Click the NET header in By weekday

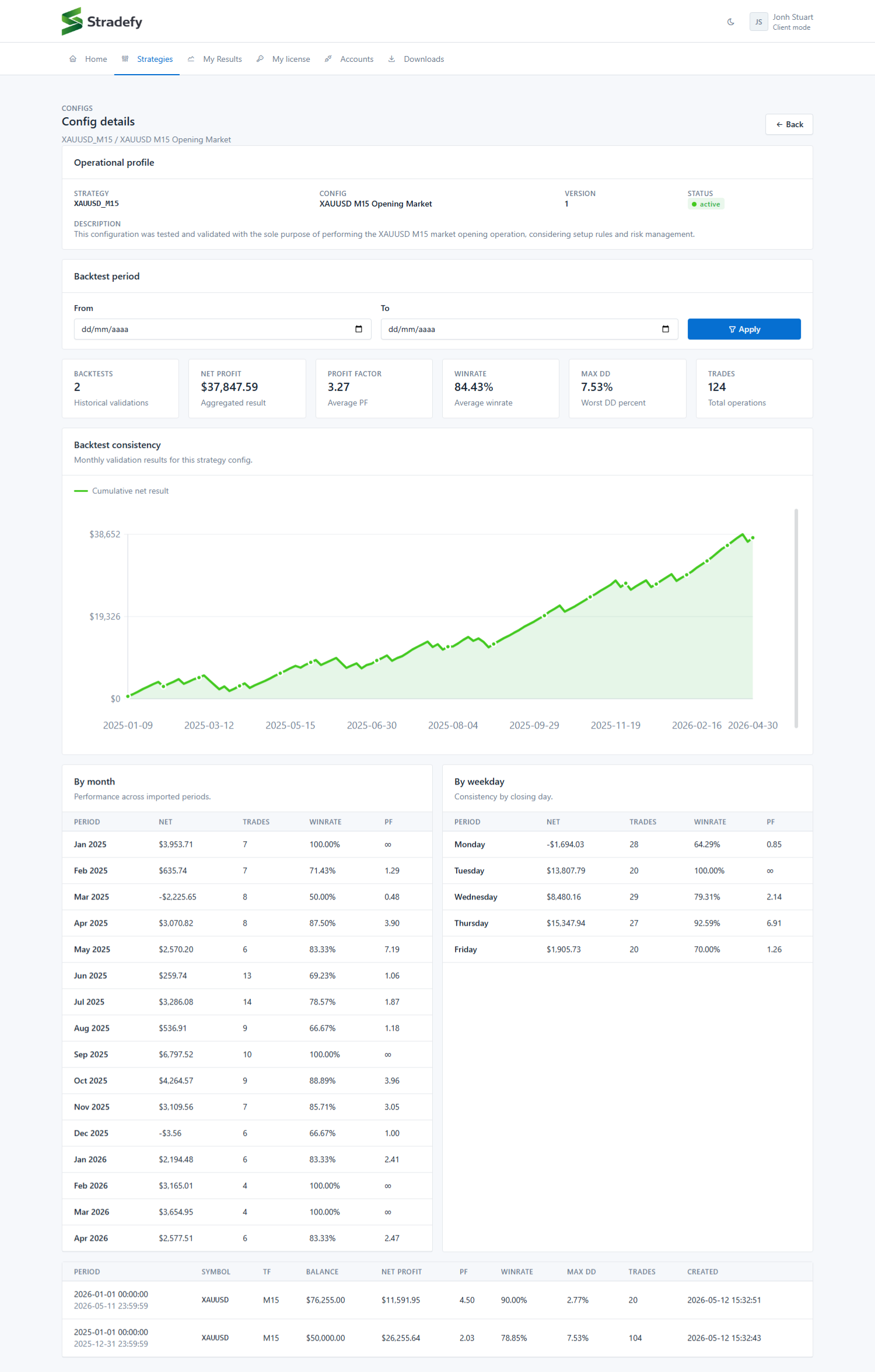click(553, 822)
